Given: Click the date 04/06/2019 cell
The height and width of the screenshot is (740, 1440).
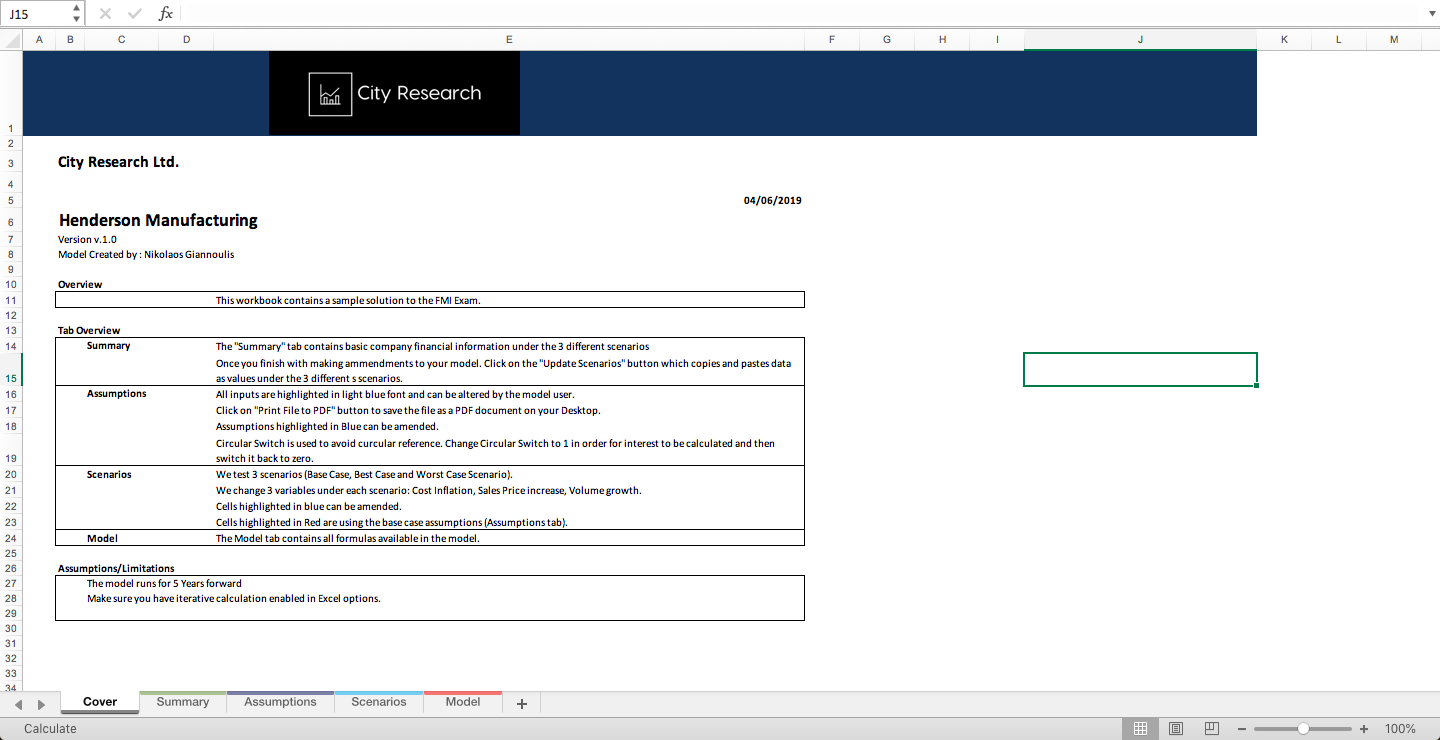Looking at the screenshot, I should pos(772,200).
